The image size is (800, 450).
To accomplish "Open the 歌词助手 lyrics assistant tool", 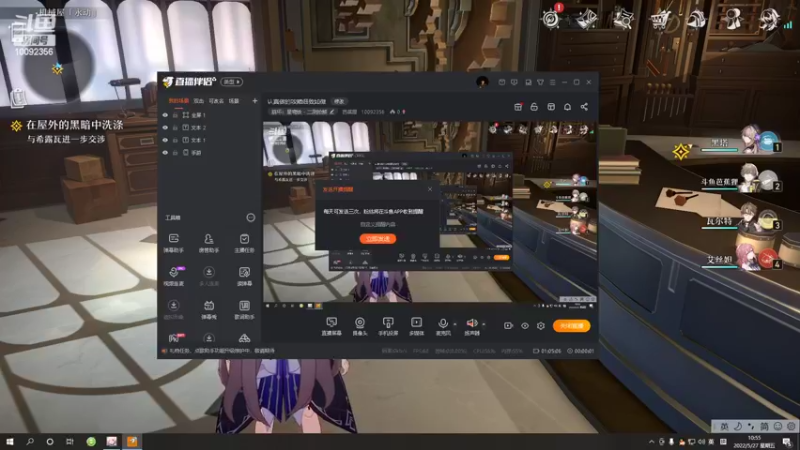I will [x=244, y=309].
